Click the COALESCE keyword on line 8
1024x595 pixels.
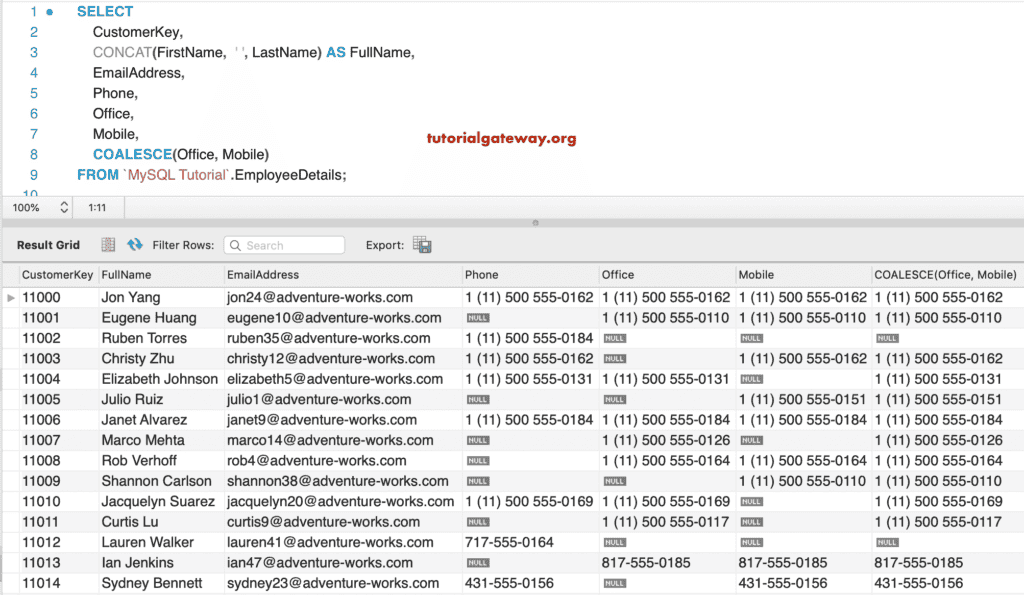point(131,154)
